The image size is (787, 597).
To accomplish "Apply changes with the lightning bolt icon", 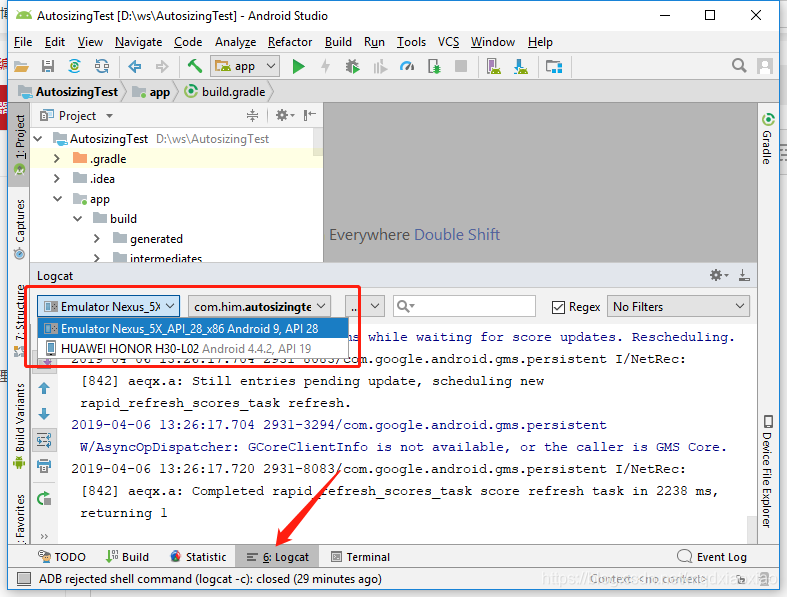I will point(326,66).
